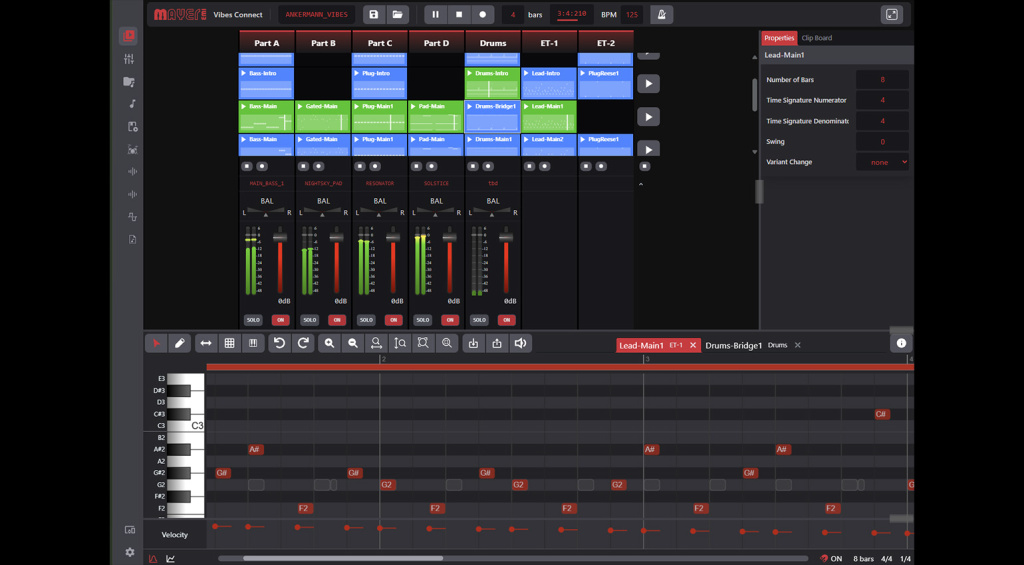Select the Drums-Bridge1 editor tab
Viewport: 1024px width, 565px height.
pos(733,346)
